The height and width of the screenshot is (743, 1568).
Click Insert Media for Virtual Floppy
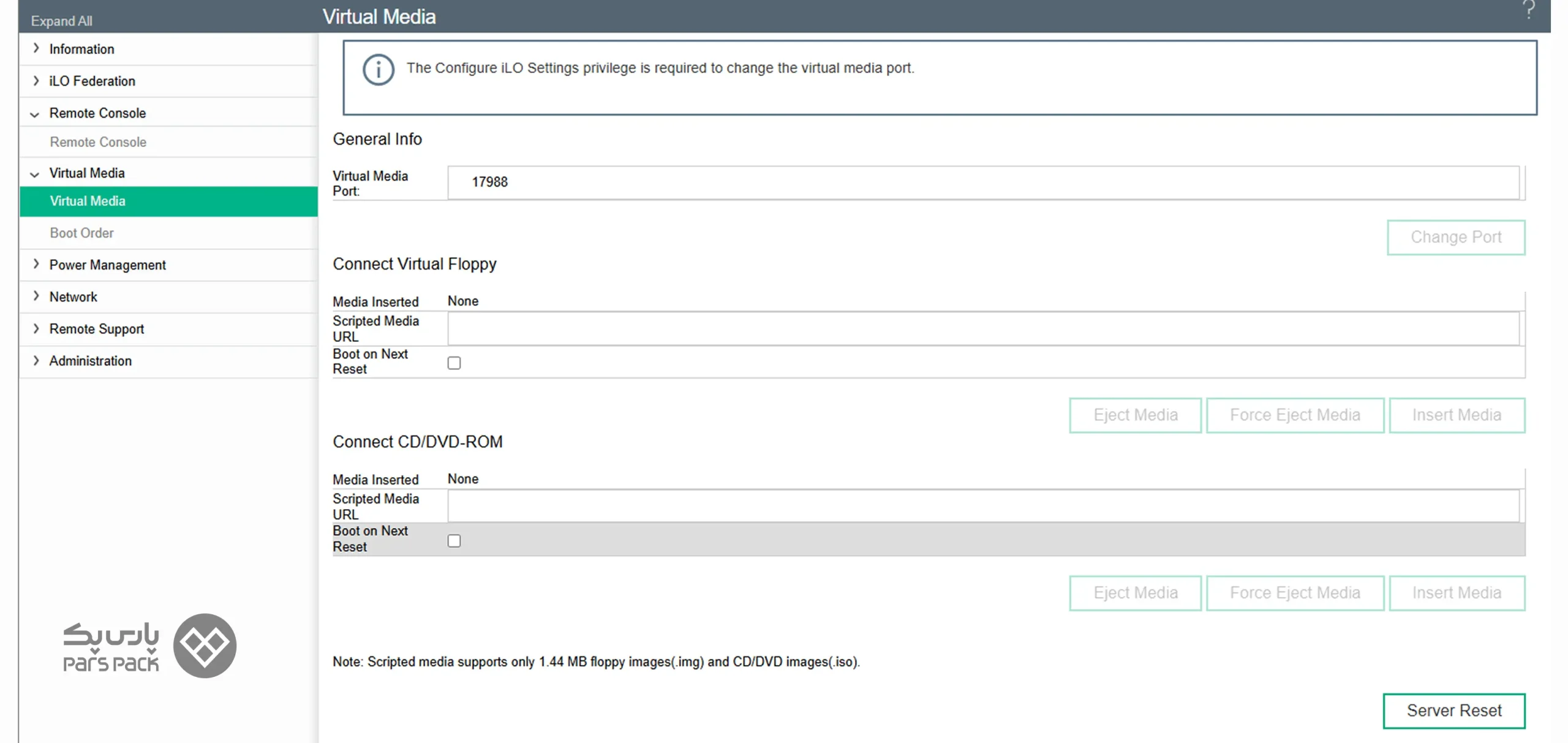(x=1457, y=415)
